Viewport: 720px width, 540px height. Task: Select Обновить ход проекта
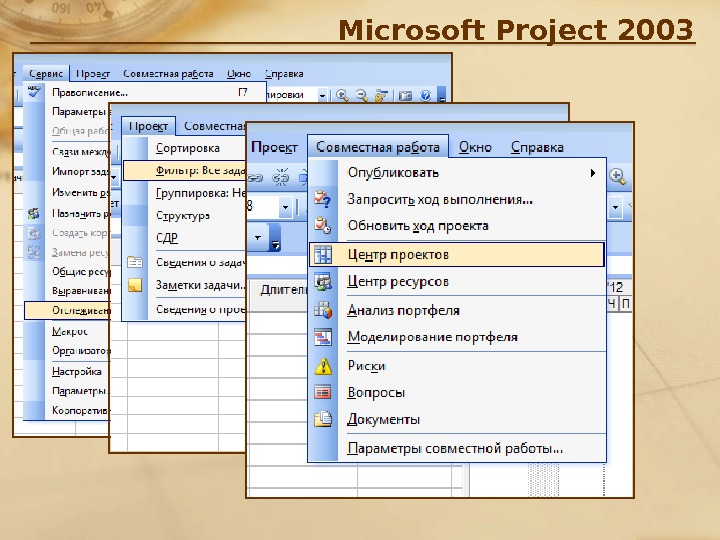[x=418, y=226]
